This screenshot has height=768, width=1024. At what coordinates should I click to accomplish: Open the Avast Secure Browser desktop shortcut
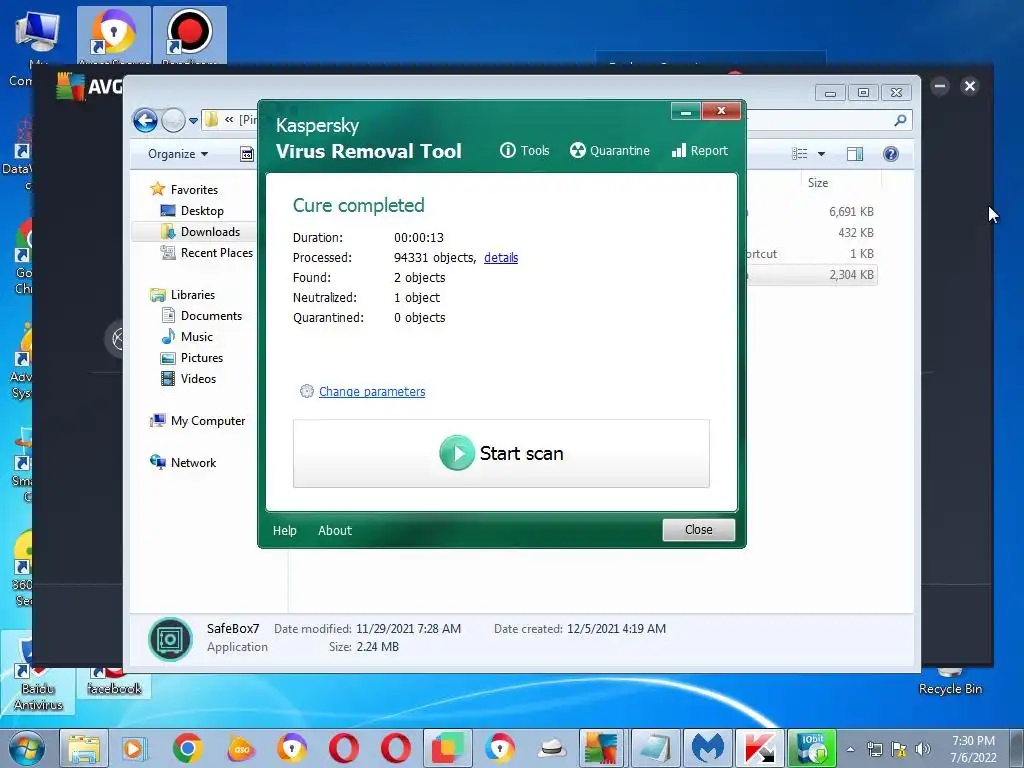(x=113, y=36)
